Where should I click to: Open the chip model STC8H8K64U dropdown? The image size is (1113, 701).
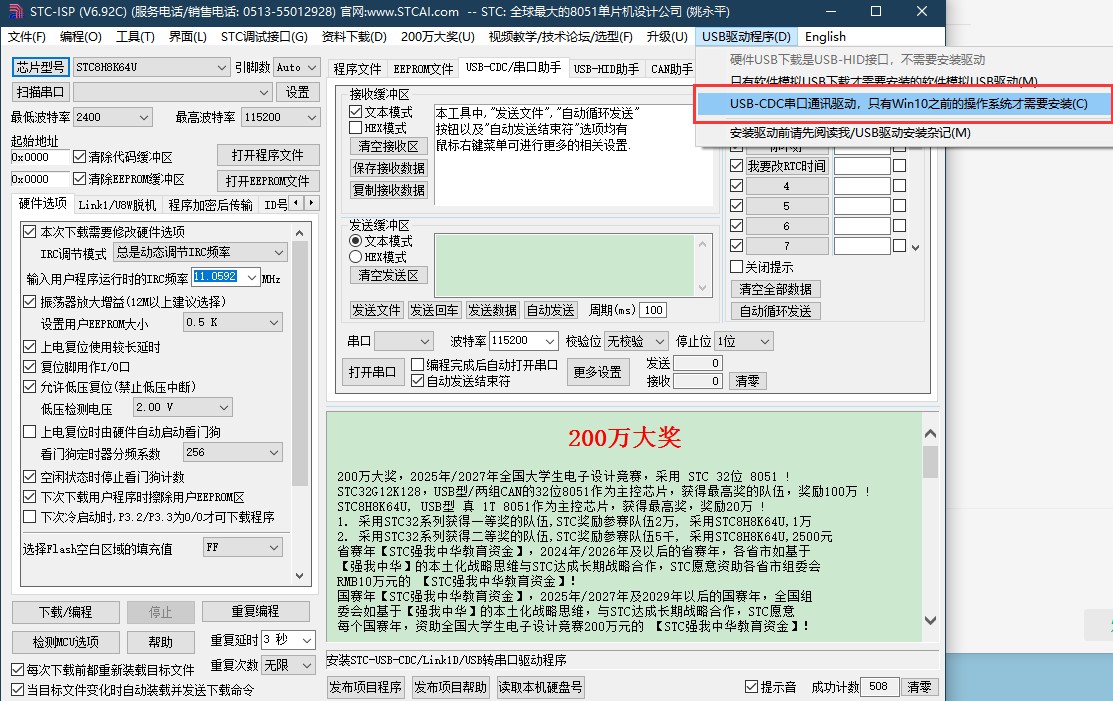click(151, 67)
